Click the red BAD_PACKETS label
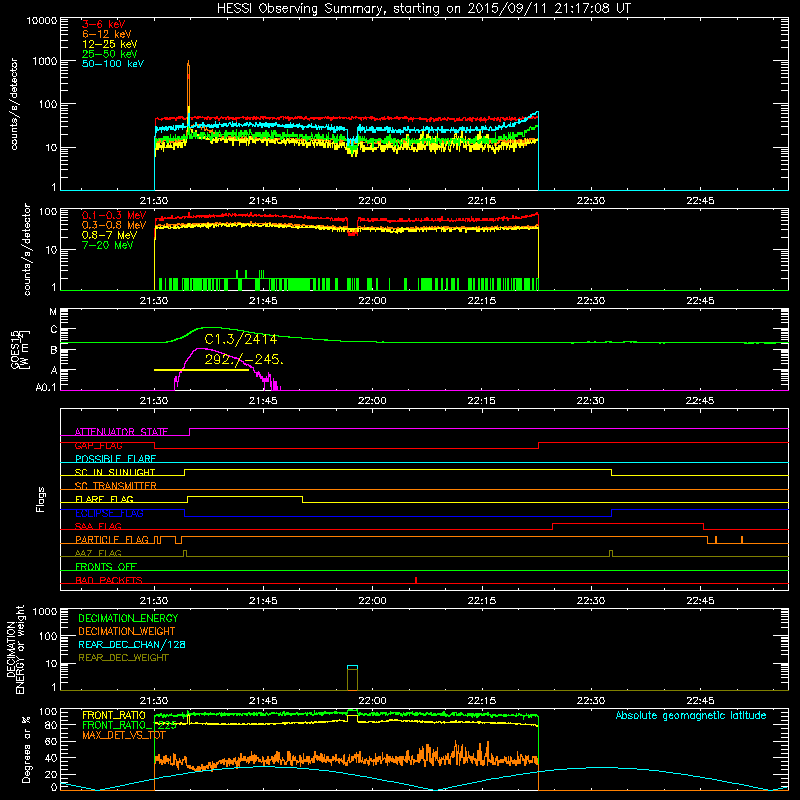 tap(109, 580)
